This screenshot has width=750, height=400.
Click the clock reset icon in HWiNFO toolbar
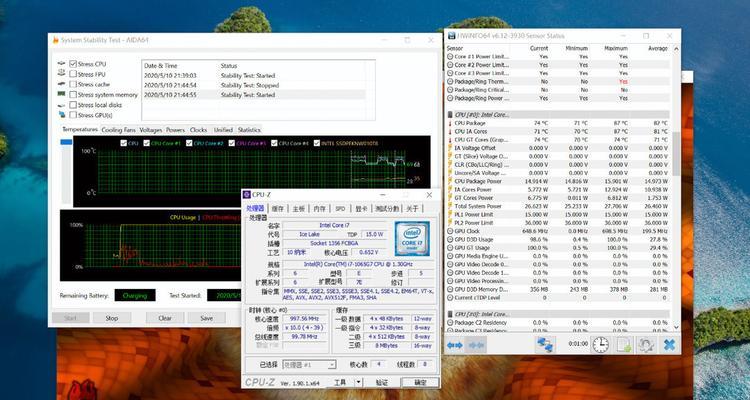(x=600, y=344)
